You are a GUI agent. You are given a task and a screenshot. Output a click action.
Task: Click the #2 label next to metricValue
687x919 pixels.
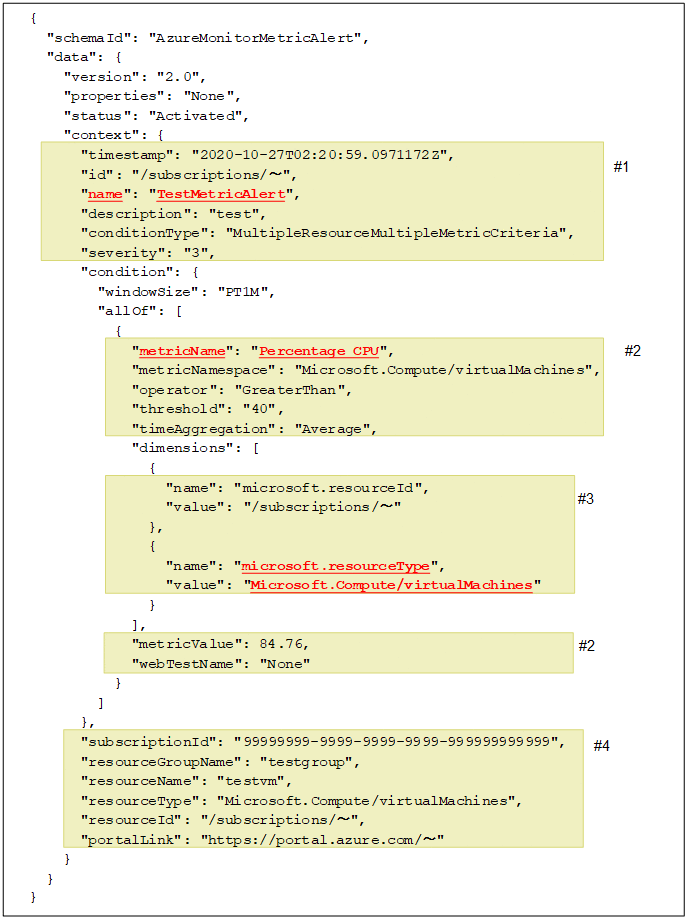586,645
